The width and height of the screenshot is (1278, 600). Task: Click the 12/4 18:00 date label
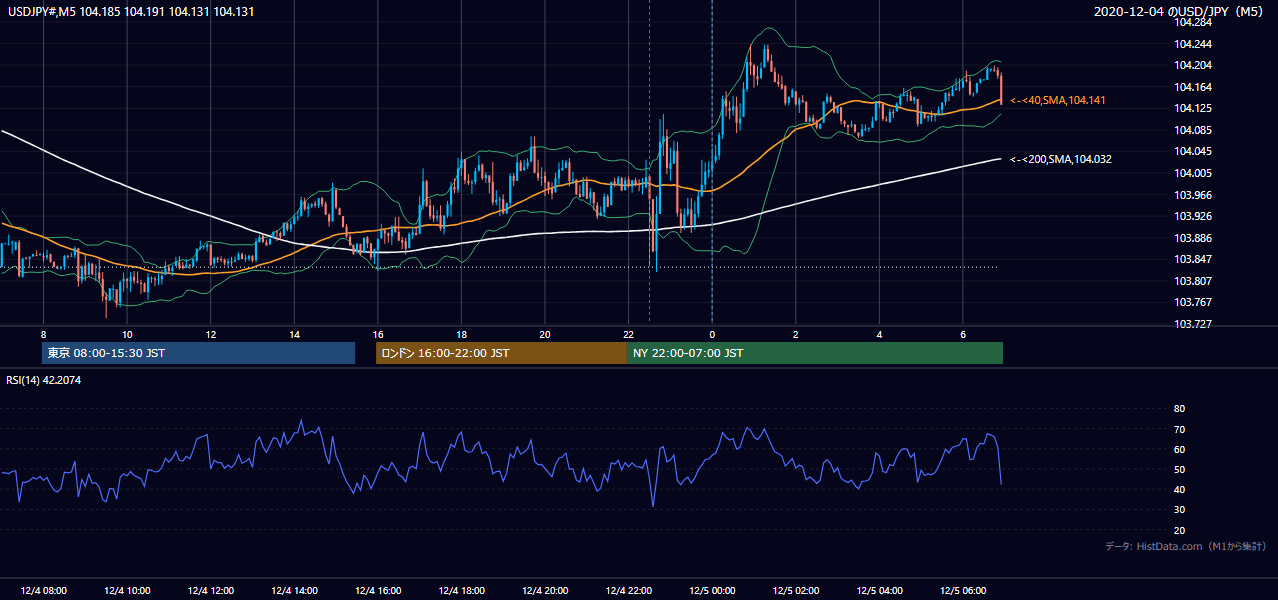click(461, 591)
